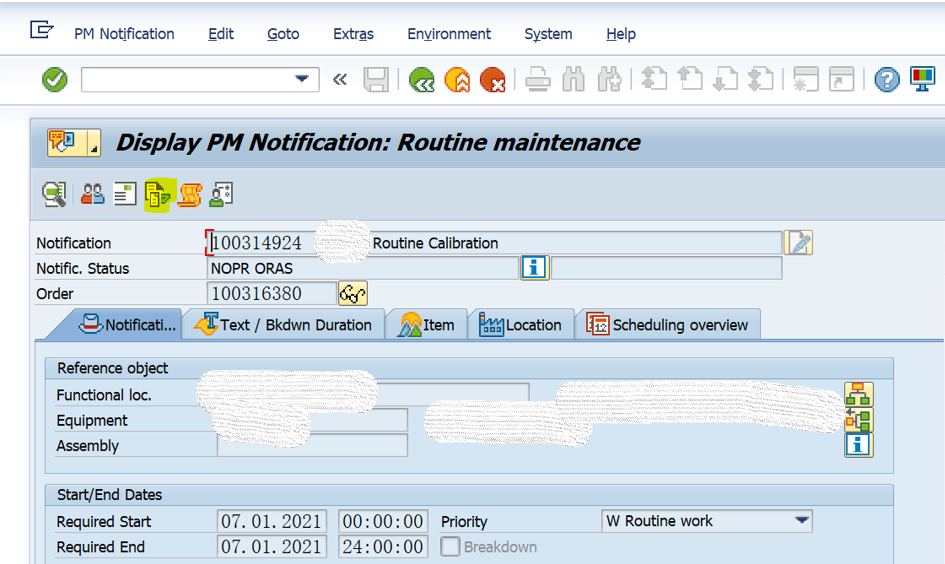The width and height of the screenshot is (945, 564).
Task: Click the reference object info icon
Action: tap(859, 445)
